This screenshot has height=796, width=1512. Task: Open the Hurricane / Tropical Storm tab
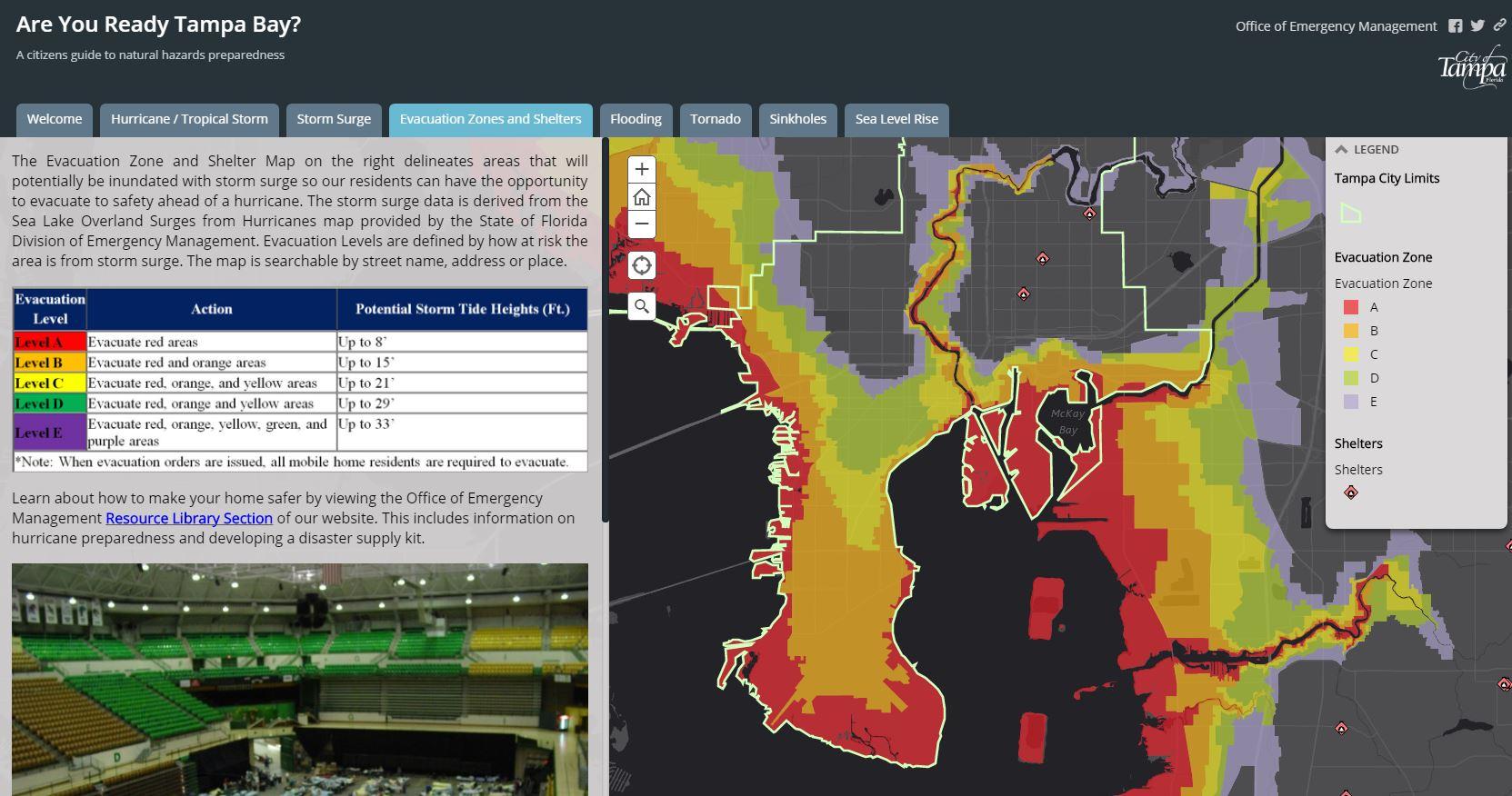189,119
